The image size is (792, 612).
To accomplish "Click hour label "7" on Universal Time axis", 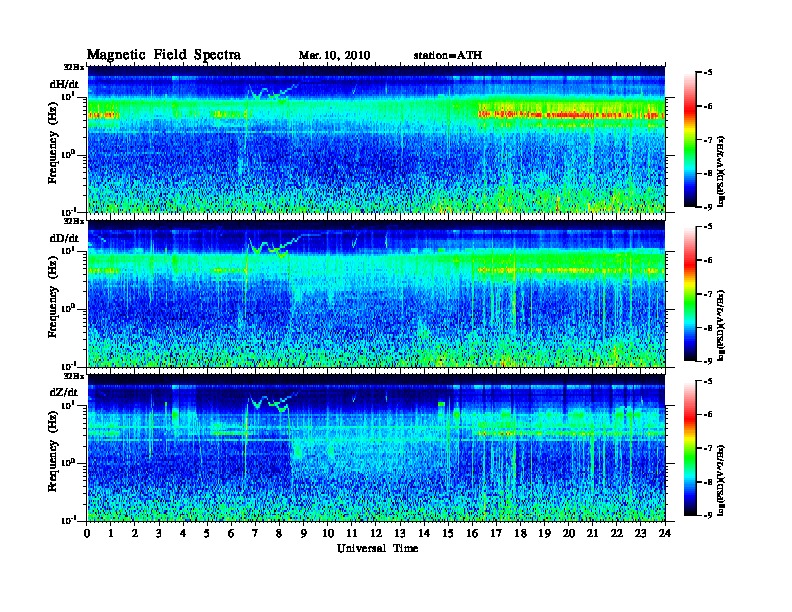I will [x=255, y=533].
